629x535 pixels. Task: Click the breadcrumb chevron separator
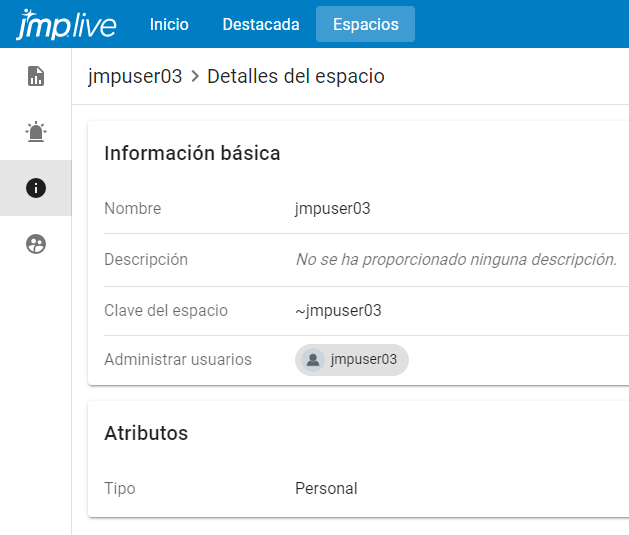click(x=195, y=76)
